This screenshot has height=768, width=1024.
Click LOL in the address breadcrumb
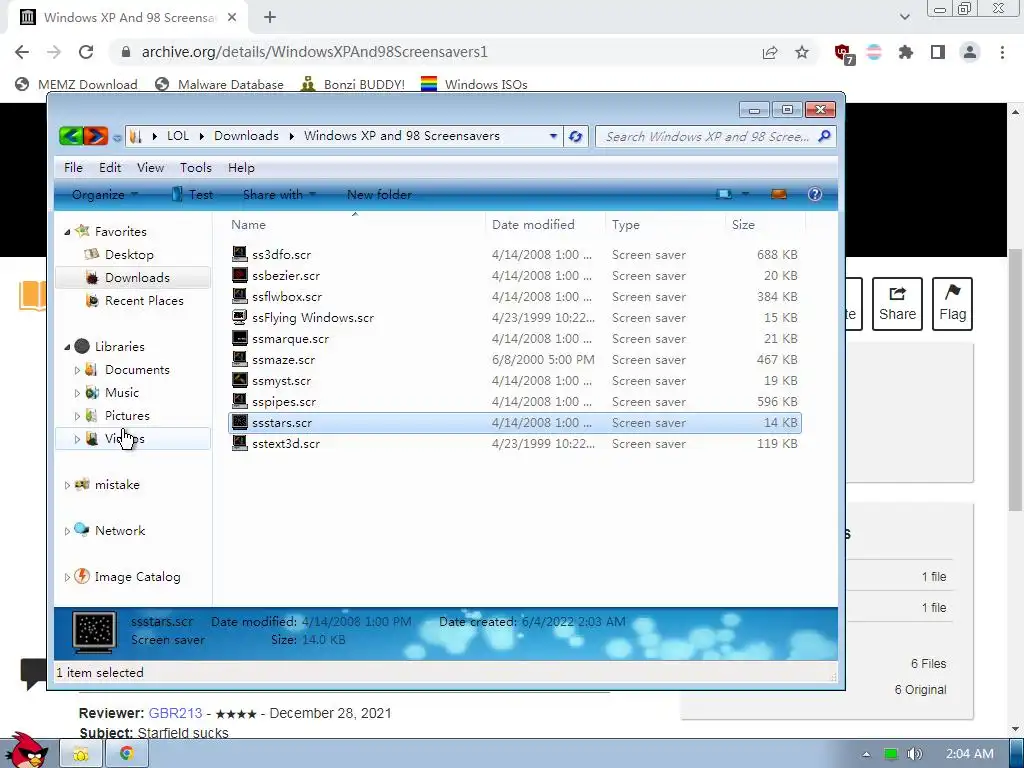click(178, 136)
